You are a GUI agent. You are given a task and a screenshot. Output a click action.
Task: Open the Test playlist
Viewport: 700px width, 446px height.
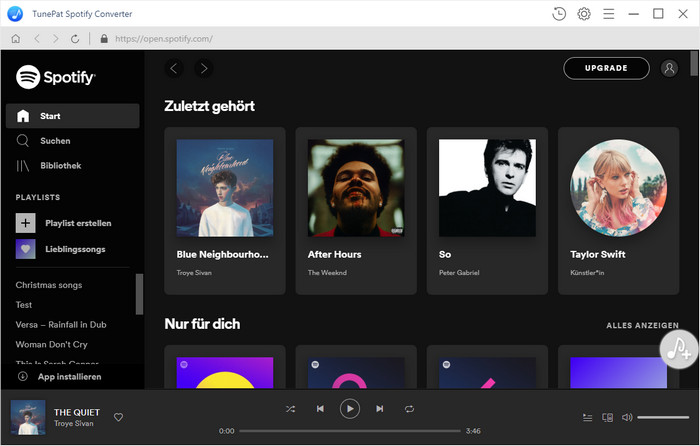pyautogui.click(x=24, y=304)
